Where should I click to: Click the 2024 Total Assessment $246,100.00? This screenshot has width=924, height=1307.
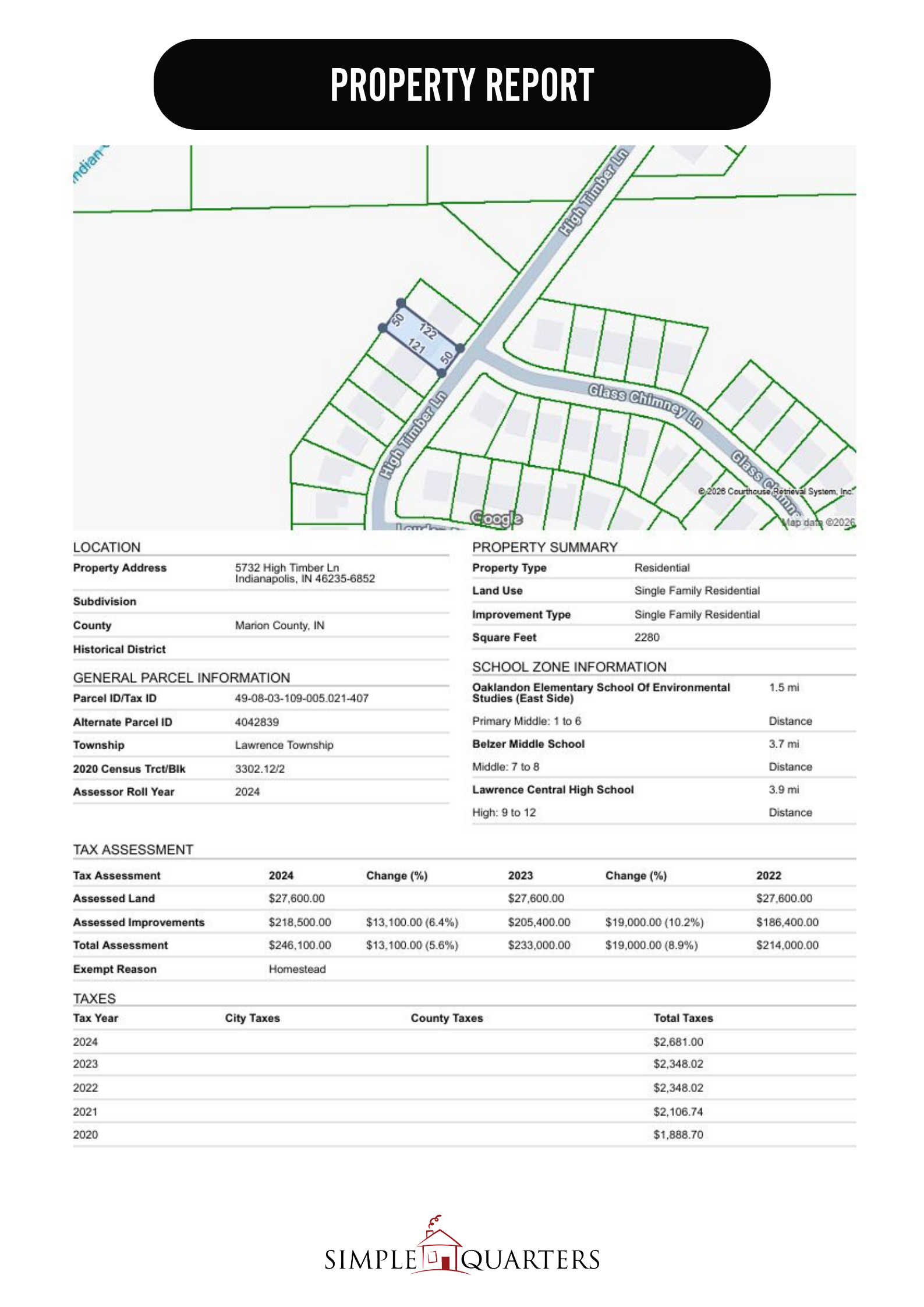(299, 945)
